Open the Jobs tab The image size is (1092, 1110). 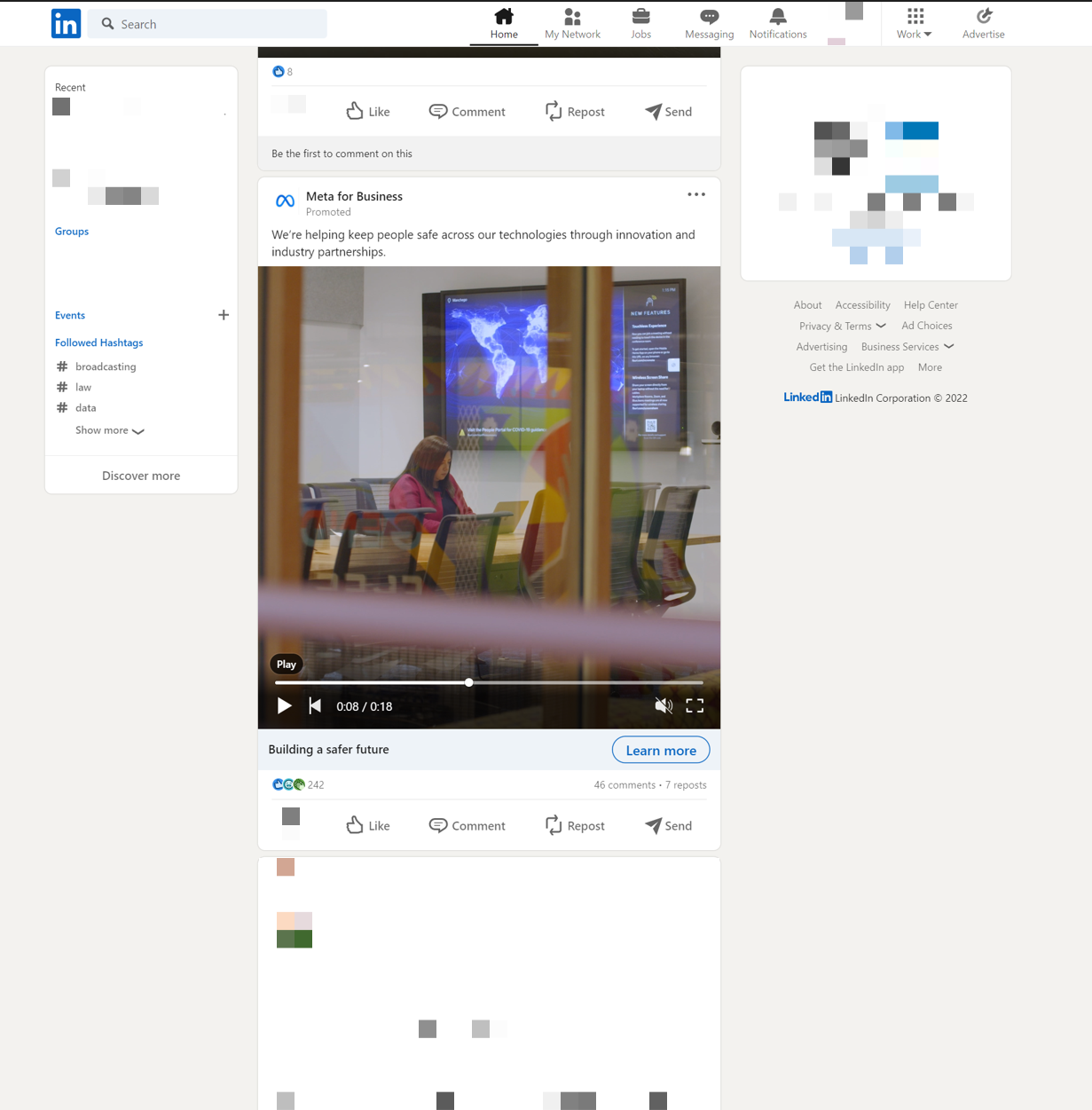(640, 24)
